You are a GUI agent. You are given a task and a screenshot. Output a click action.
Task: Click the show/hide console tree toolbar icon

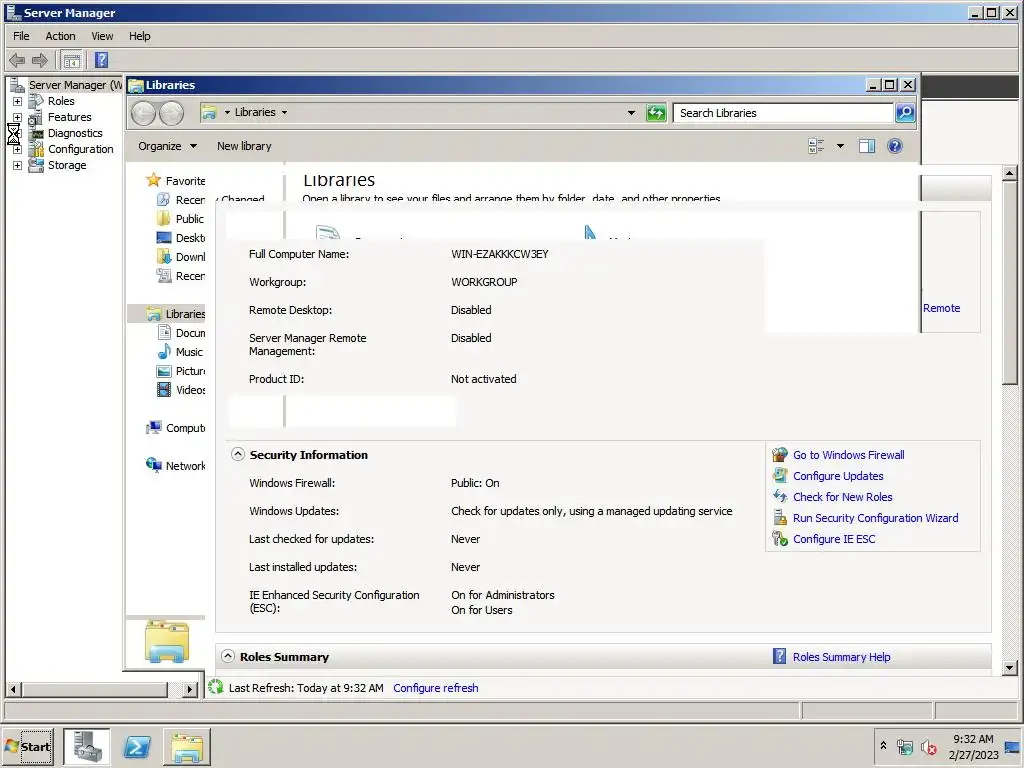tap(72, 61)
